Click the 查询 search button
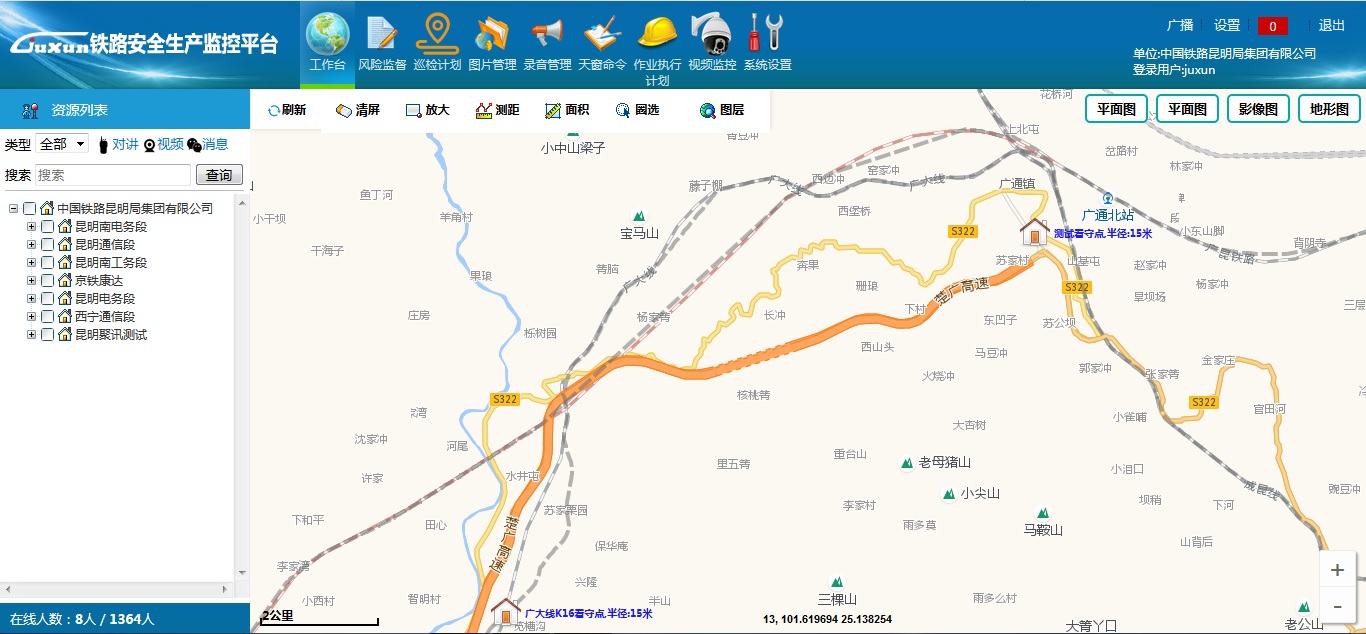This screenshot has width=1366, height=634. (x=219, y=175)
